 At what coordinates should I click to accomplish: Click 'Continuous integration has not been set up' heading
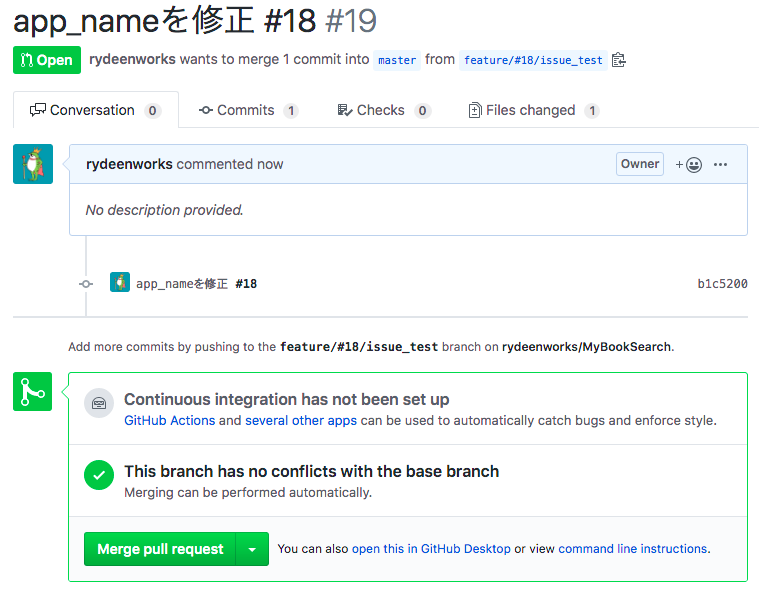click(x=287, y=399)
